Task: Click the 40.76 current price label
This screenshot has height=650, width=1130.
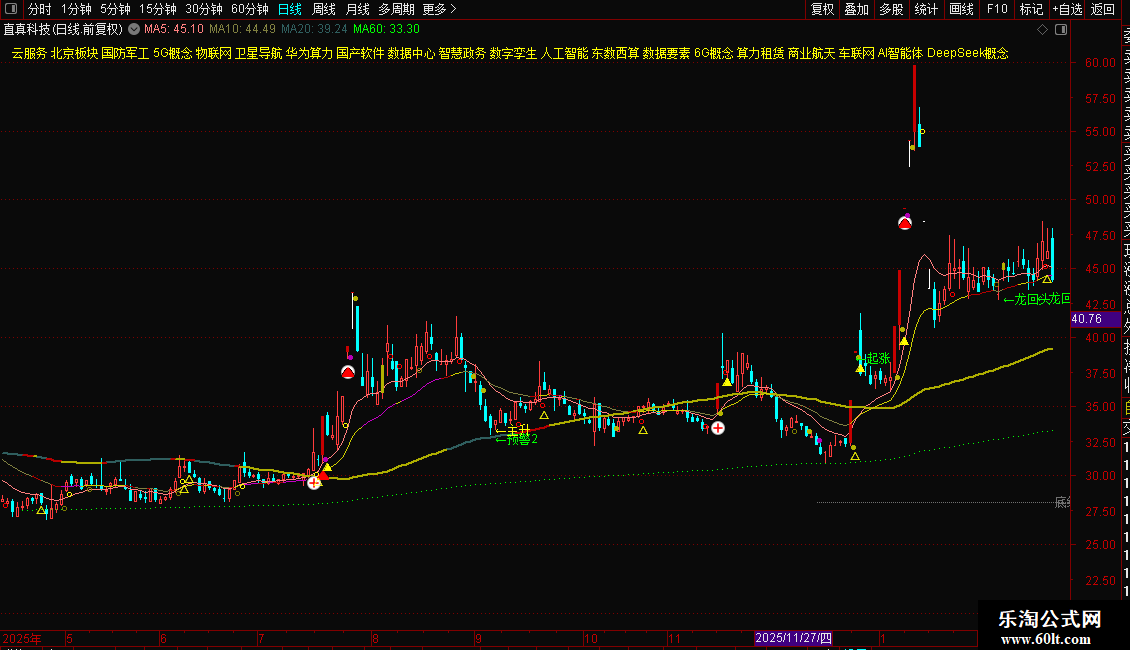Action: click(x=1095, y=319)
